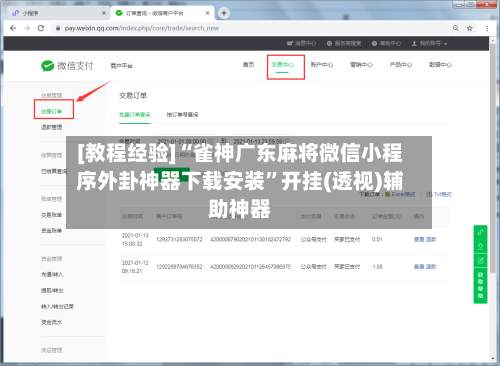Open the Chrome three-dot menu

[x=487, y=28]
